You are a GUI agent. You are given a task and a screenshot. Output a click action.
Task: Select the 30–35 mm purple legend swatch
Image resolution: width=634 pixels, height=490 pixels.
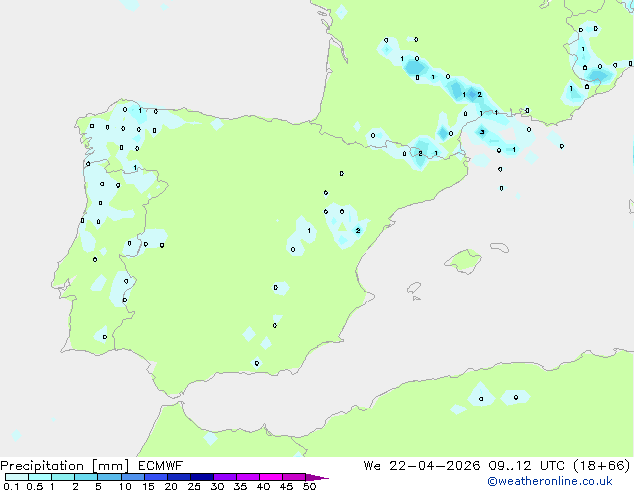pos(224,477)
